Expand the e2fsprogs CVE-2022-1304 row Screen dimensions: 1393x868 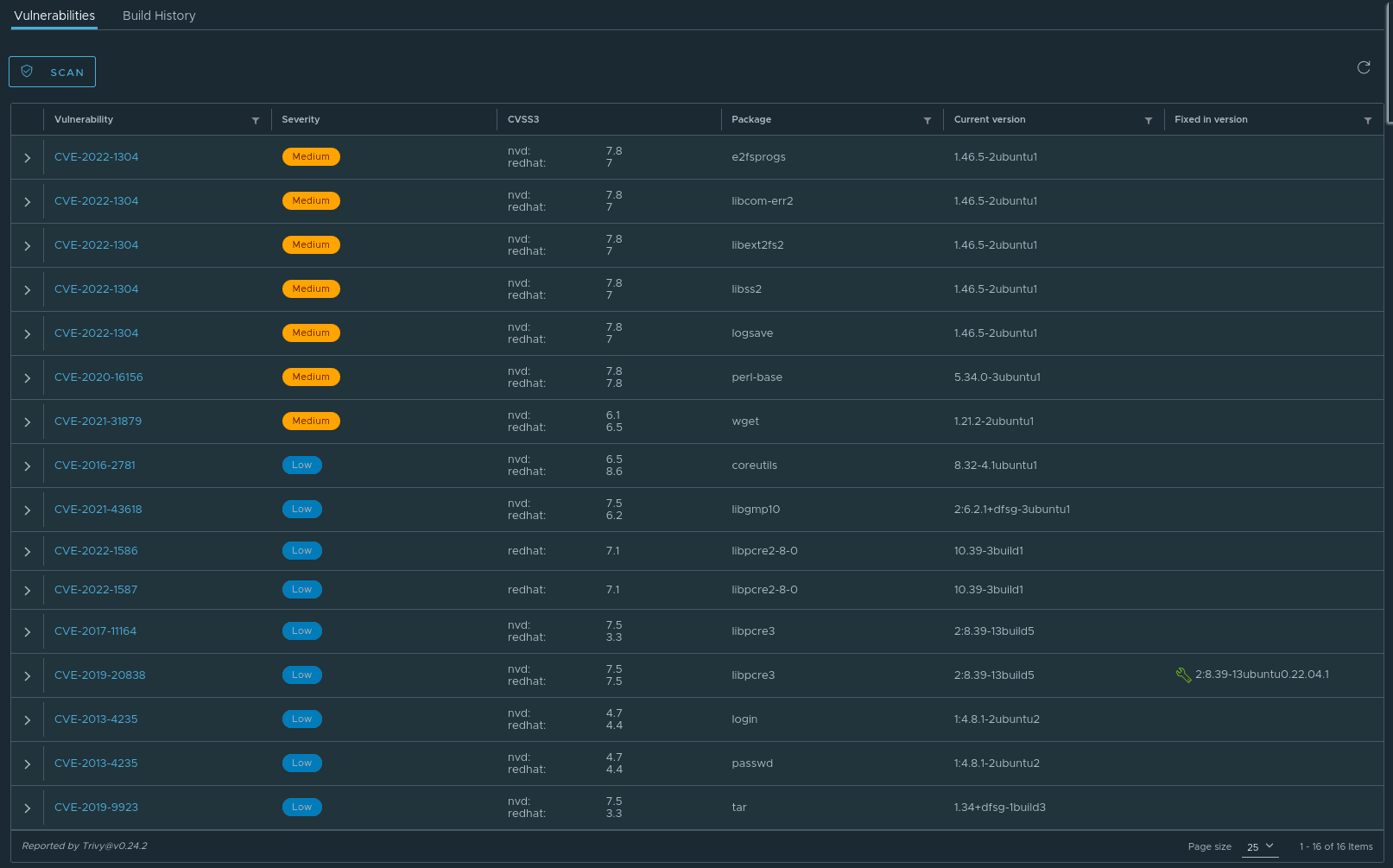click(x=28, y=158)
